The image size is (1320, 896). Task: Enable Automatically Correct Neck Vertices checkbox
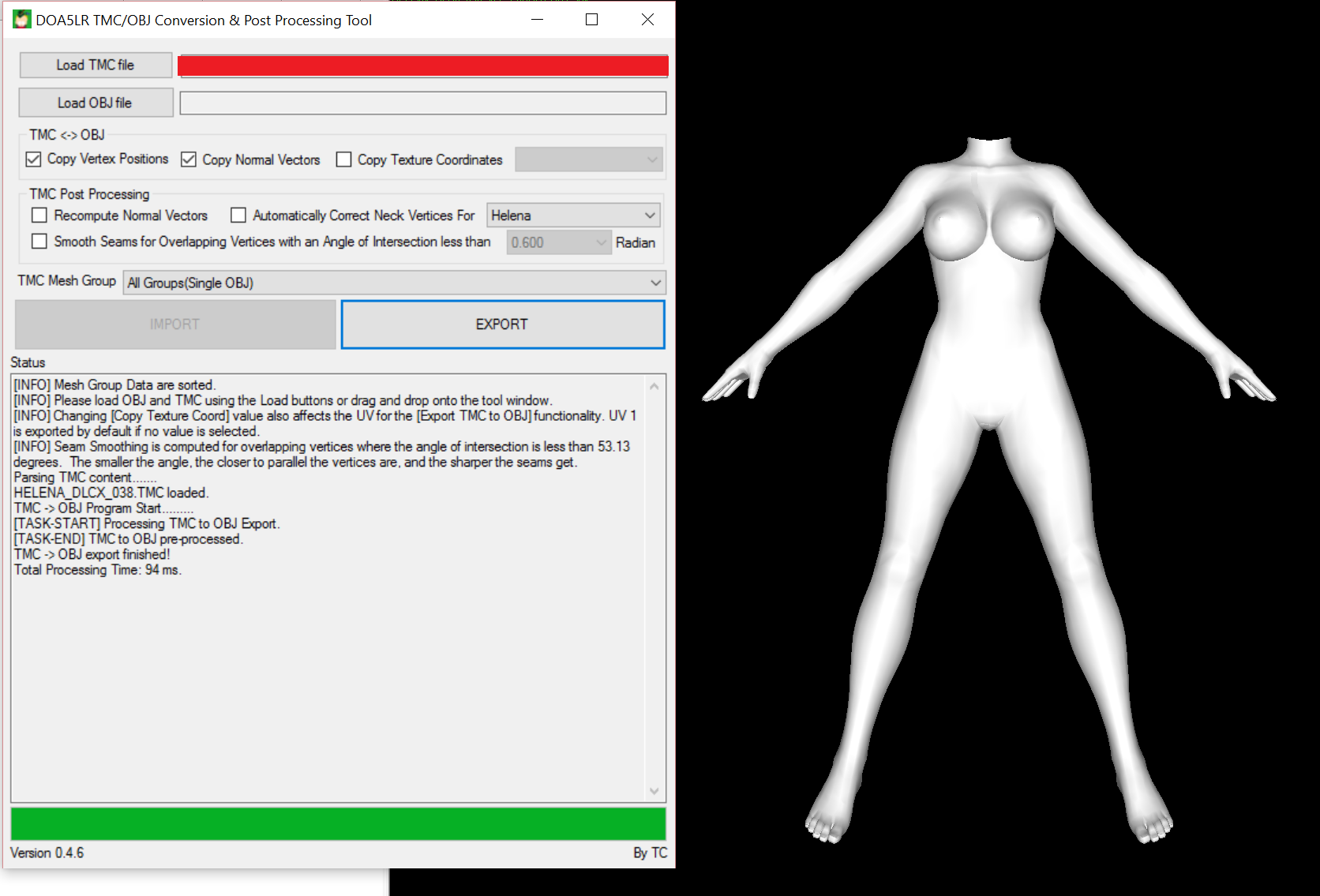click(238, 216)
